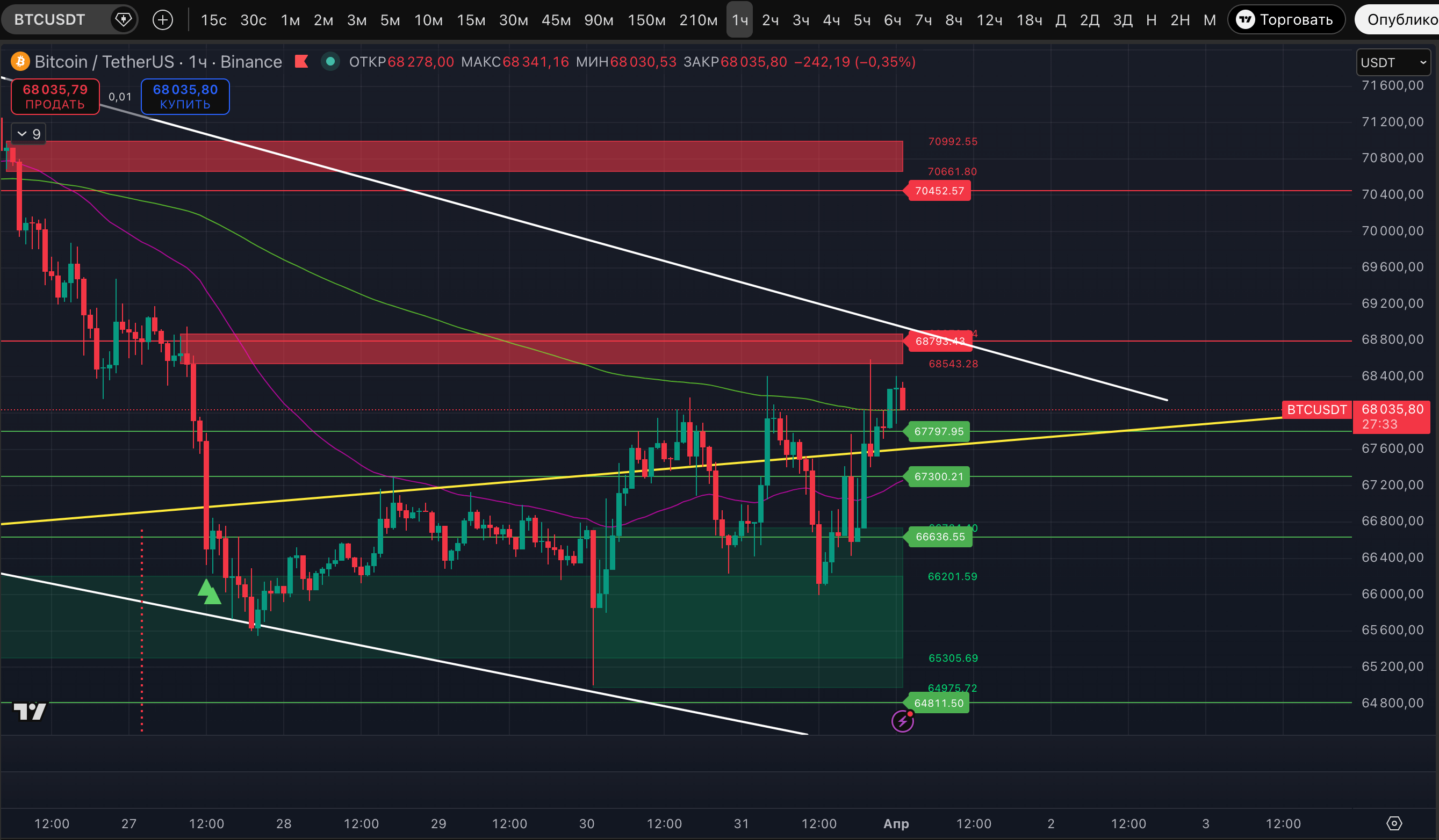Click the TradingView logo on chart
Viewport: 1439px width, 840px height.
[30, 711]
